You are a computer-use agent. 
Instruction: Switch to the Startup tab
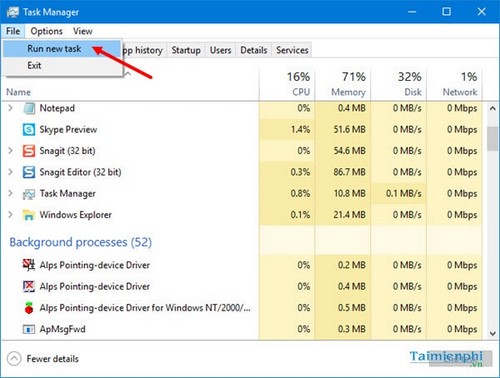(186, 50)
